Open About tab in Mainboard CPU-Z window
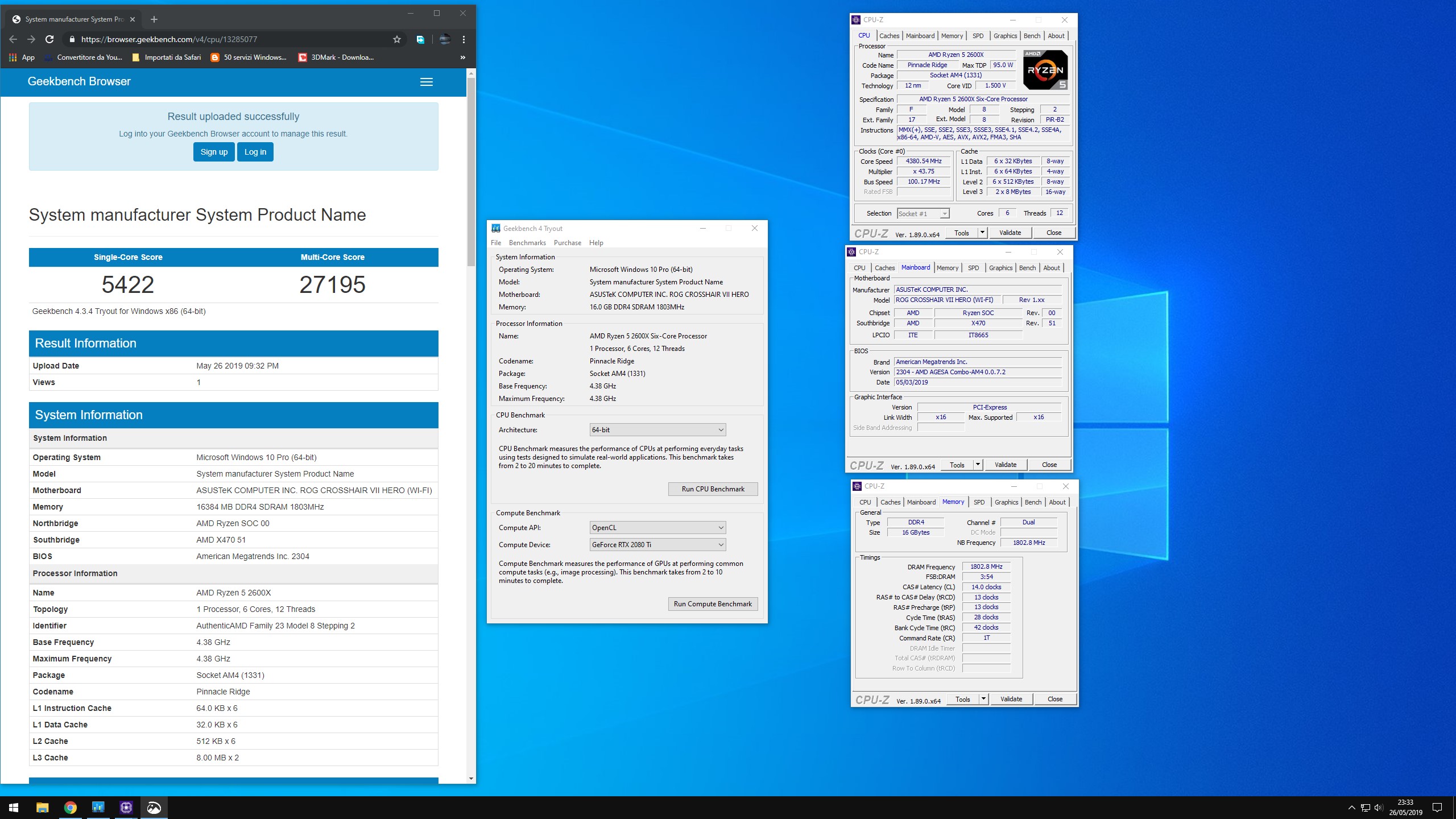1456x819 pixels. tap(1052, 268)
